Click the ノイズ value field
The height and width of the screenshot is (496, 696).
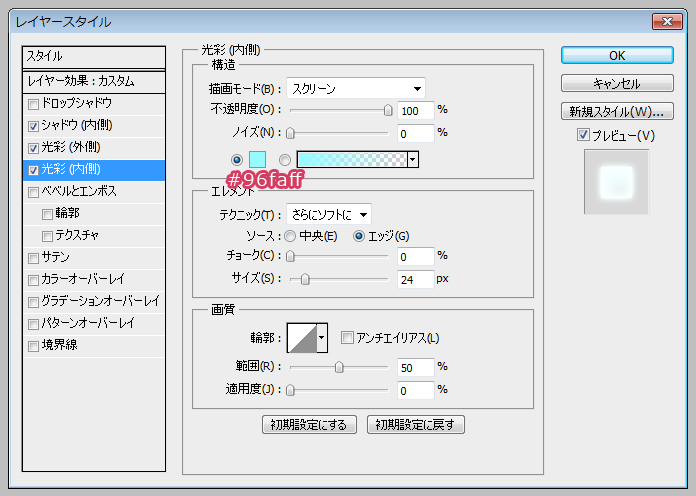(x=415, y=134)
